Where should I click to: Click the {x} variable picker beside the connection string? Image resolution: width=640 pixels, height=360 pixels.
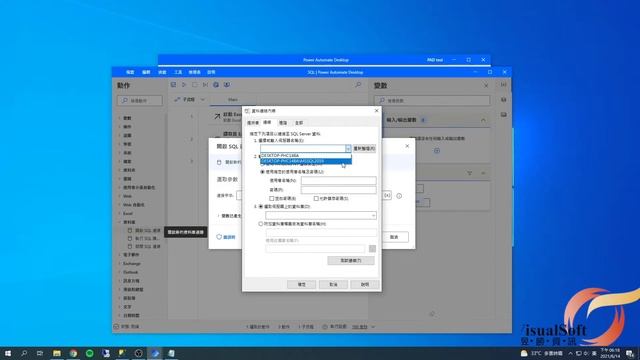coord(387,196)
